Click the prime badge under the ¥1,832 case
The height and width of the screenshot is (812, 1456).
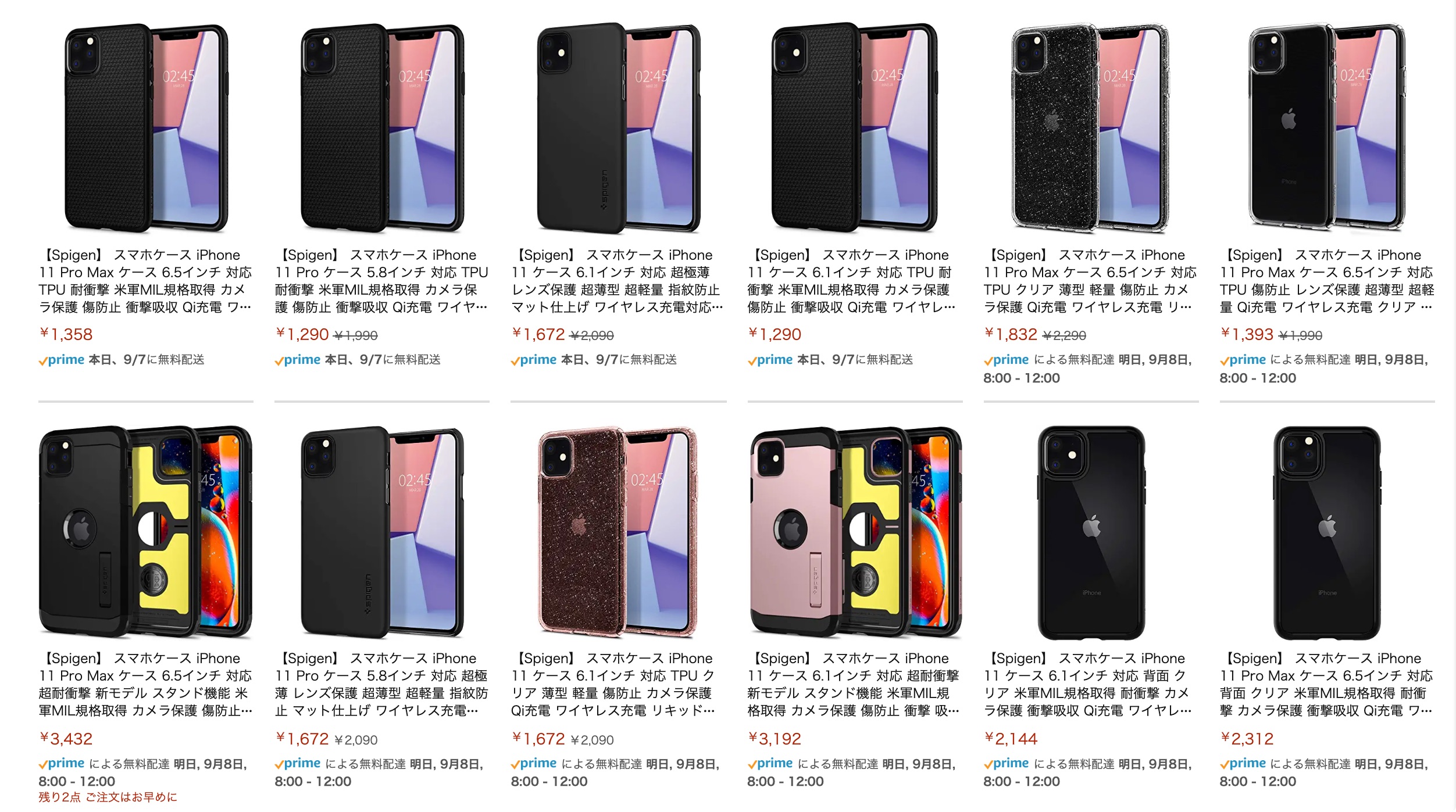pos(1007,360)
